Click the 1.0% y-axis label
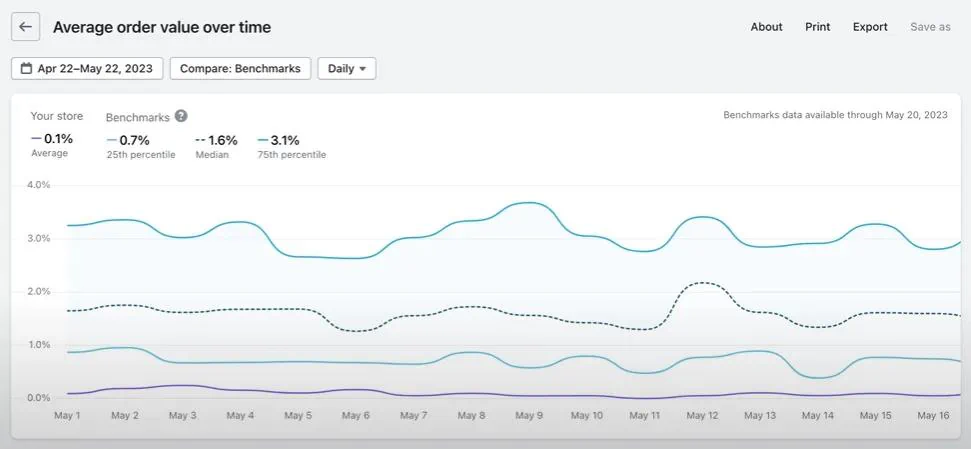The image size is (971, 449). click(x=38, y=345)
